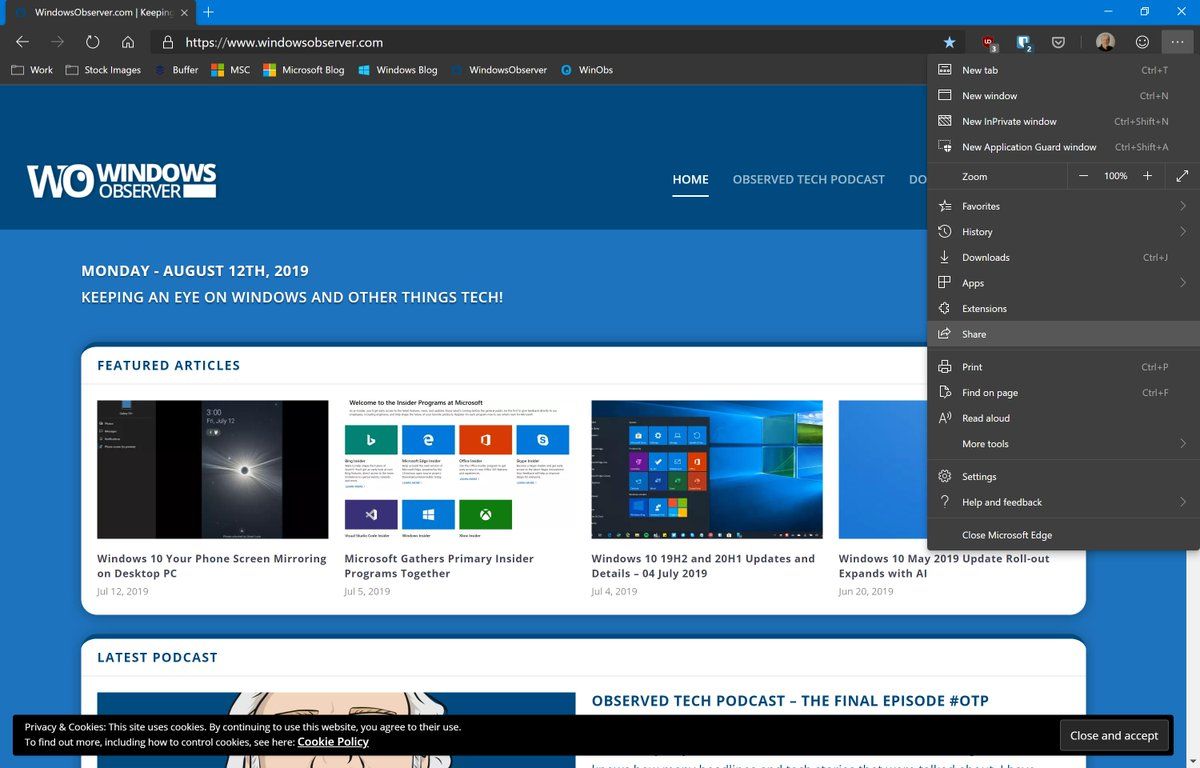1200x768 pixels.
Task: Go to the HOME nav link
Action: (x=690, y=180)
